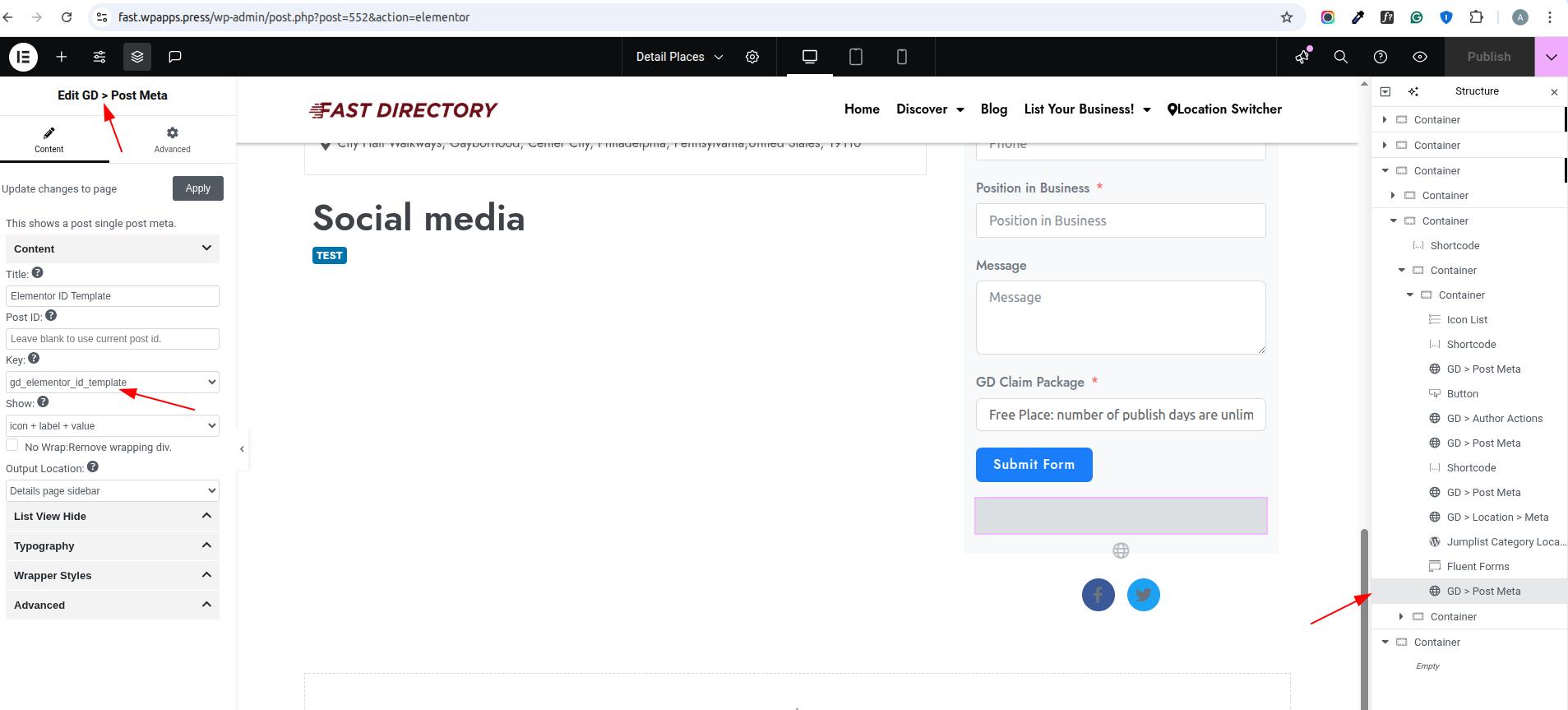The image size is (1568, 710).
Task: Open page settings gear icon
Action: (752, 57)
